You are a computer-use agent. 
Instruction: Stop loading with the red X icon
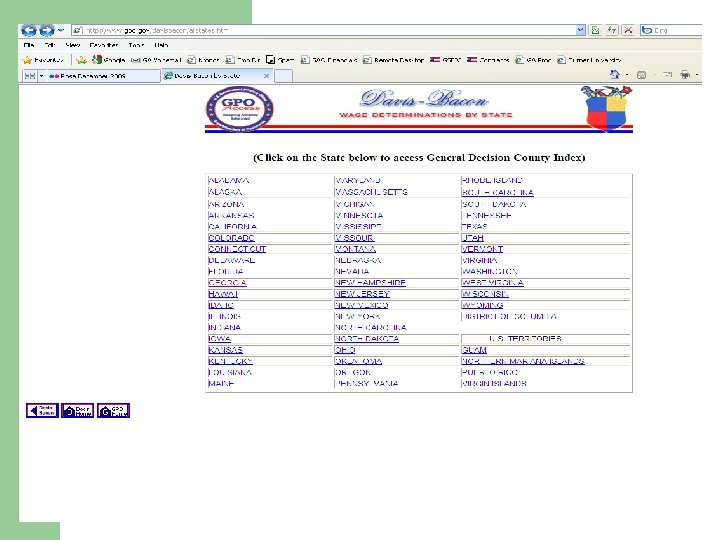tap(628, 30)
